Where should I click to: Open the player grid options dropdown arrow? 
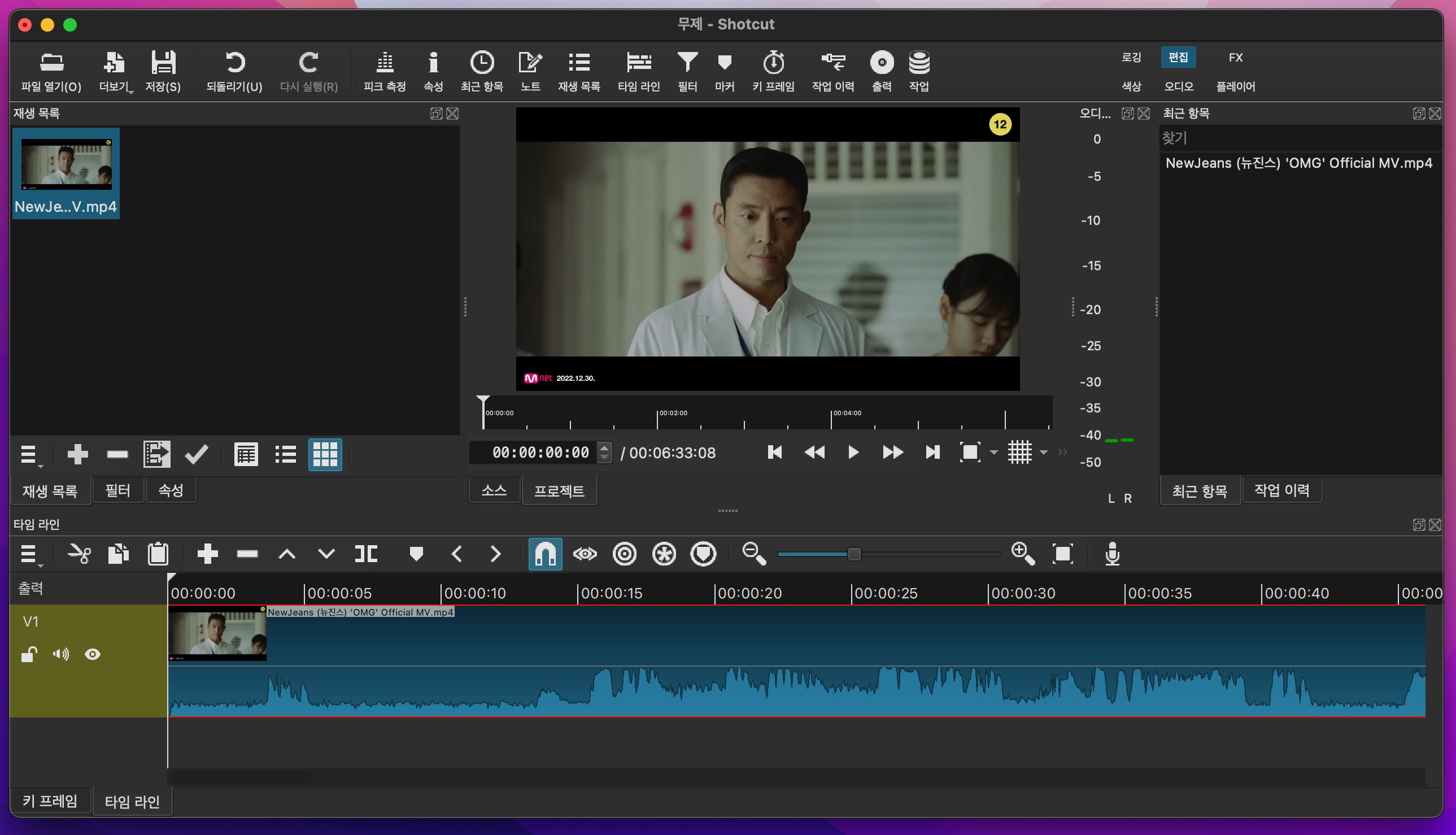tap(1044, 453)
